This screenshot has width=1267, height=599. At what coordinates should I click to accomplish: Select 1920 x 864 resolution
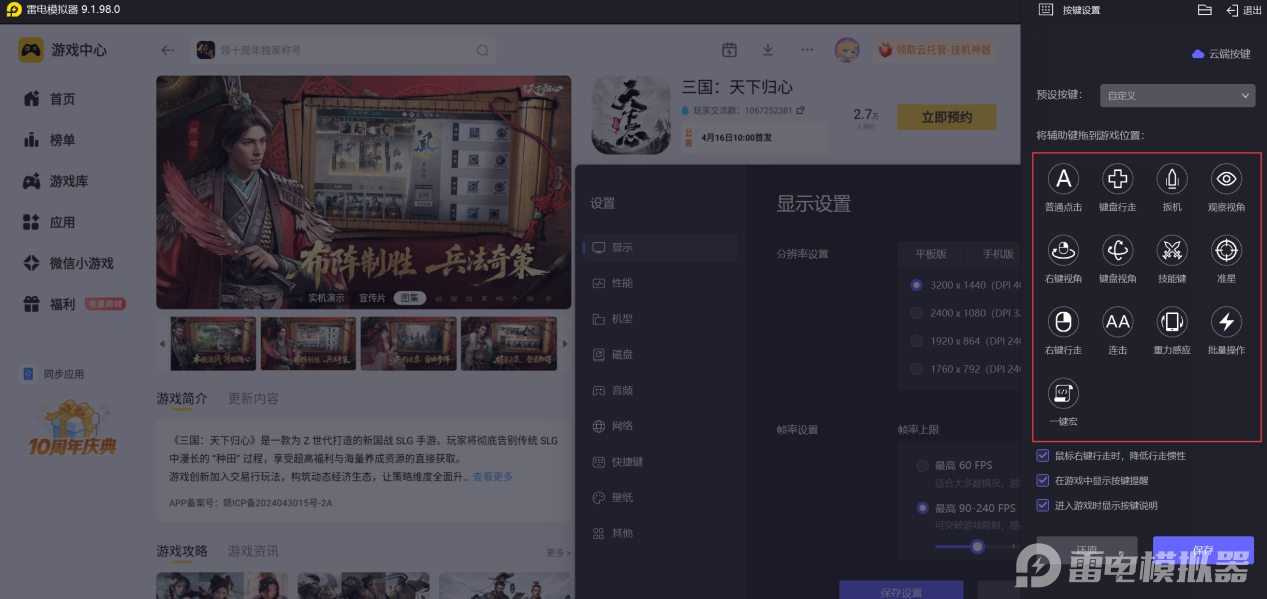point(916,341)
